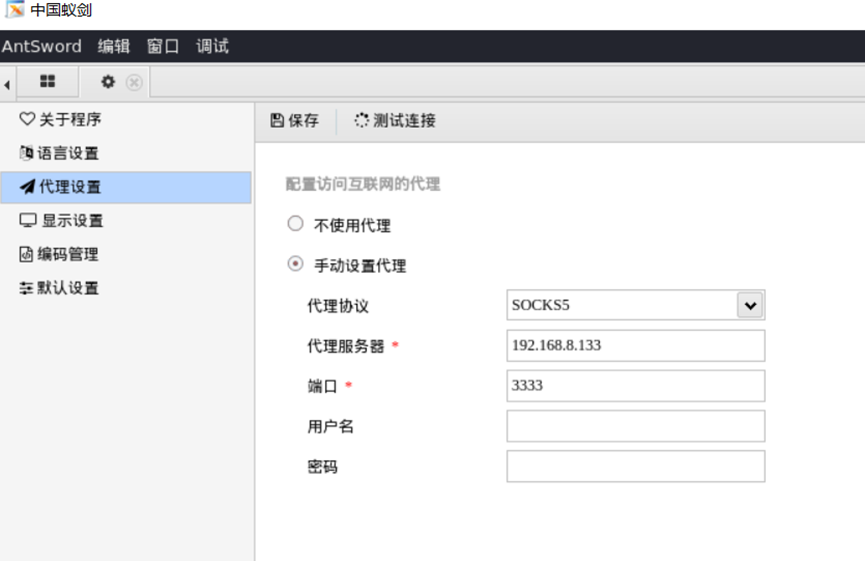The image size is (865, 561).
Task: Click the 代理协议 label
Action: tap(338, 306)
